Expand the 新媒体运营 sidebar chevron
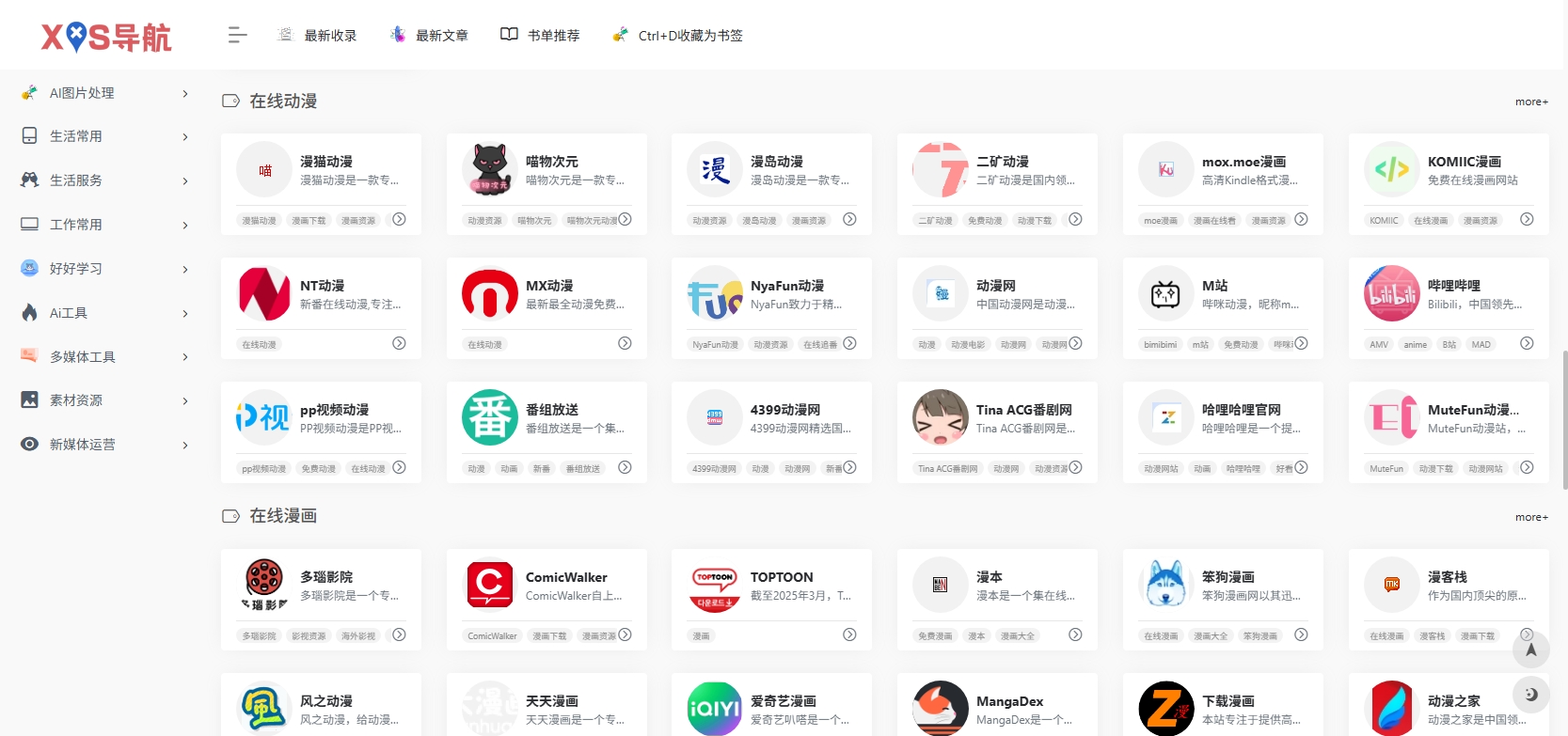 (x=185, y=445)
